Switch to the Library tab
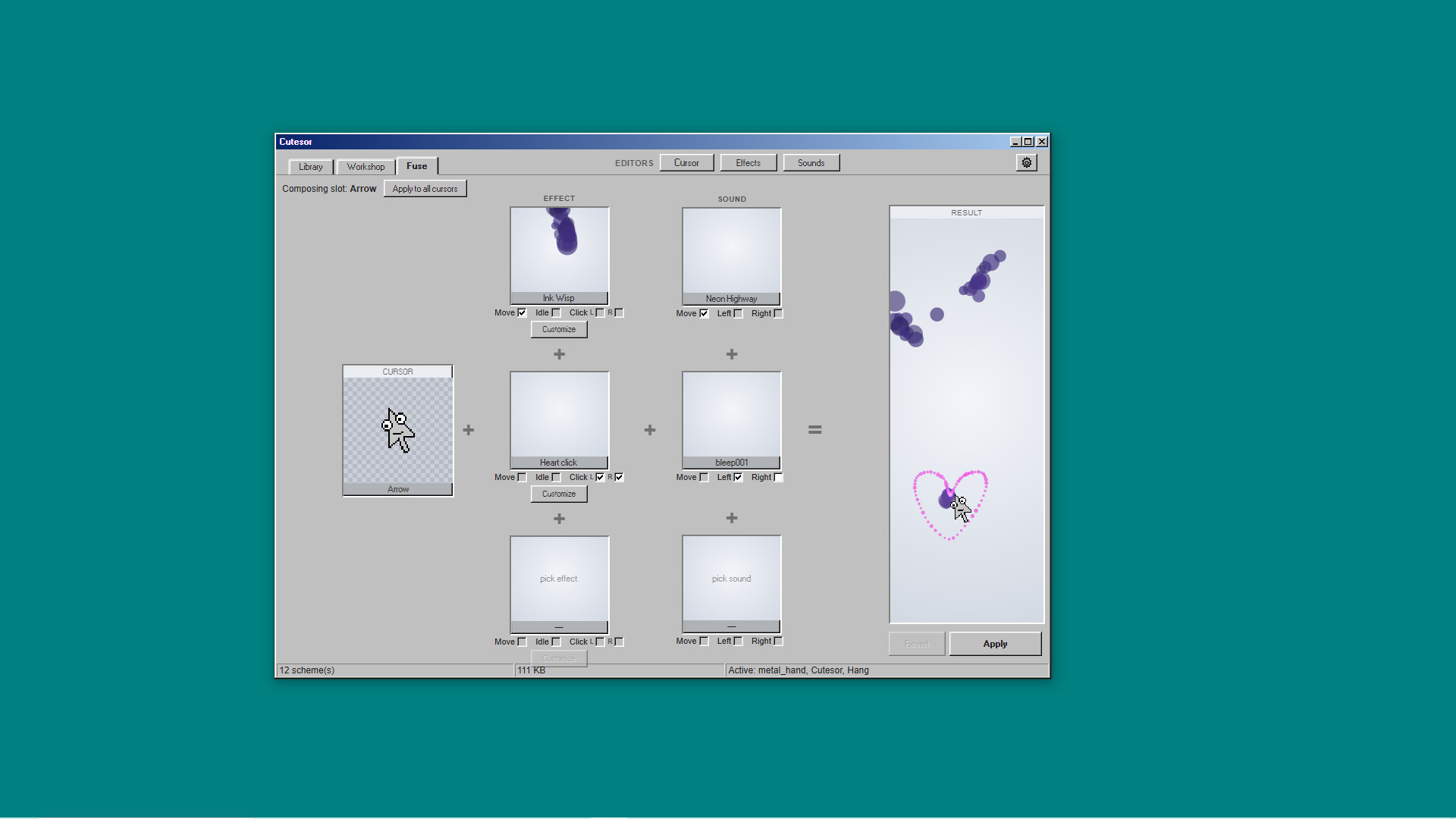Image resolution: width=1456 pixels, height=819 pixels. [311, 167]
